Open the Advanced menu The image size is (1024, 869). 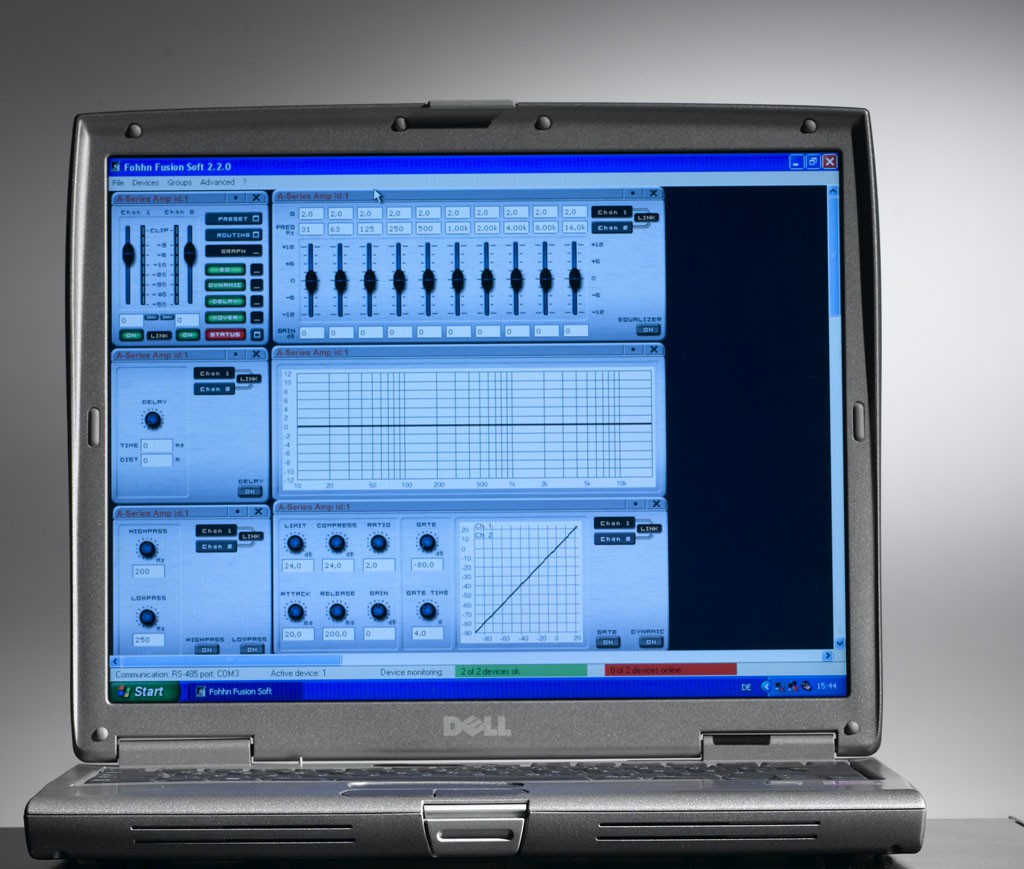(217, 182)
